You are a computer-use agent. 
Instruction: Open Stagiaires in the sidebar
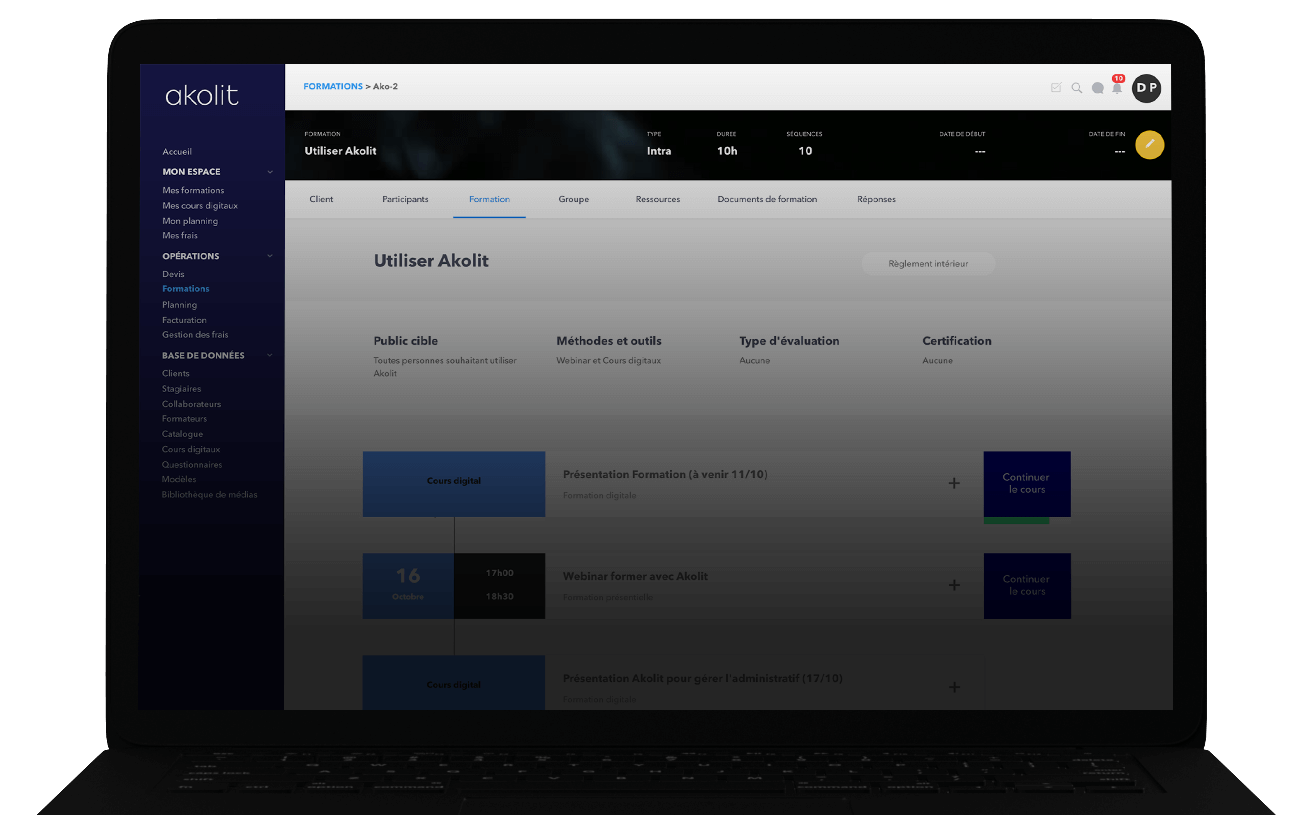click(x=182, y=389)
